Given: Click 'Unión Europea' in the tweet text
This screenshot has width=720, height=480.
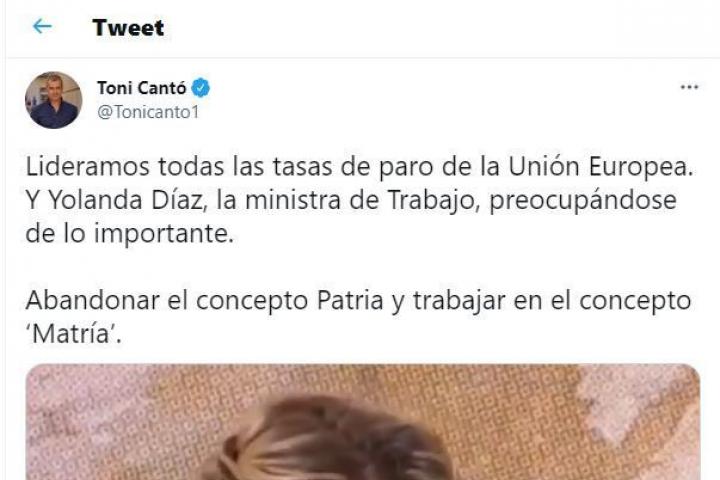Looking at the screenshot, I should point(600,167).
